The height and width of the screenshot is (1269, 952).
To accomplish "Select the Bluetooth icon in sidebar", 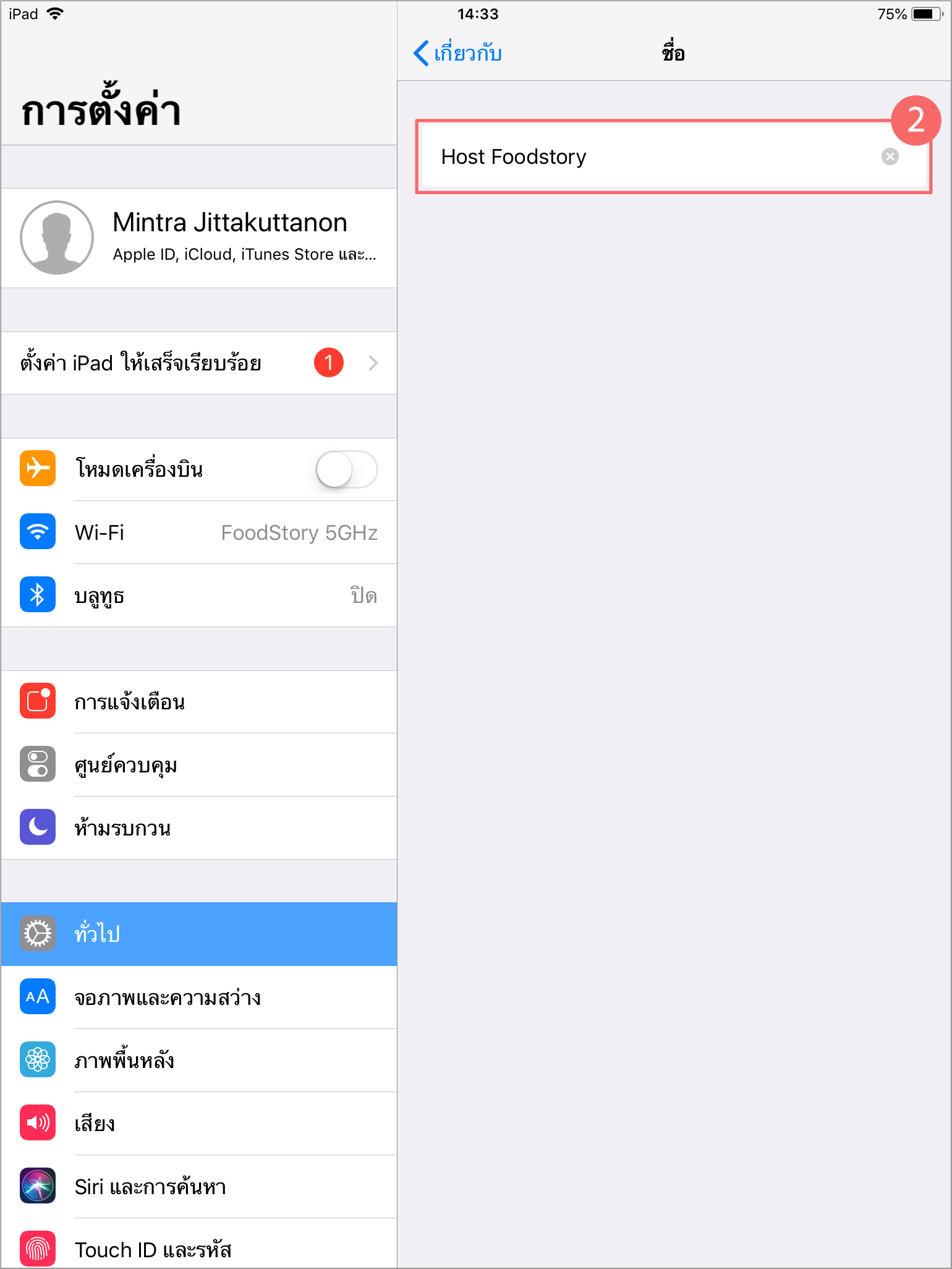I will [x=38, y=594].
